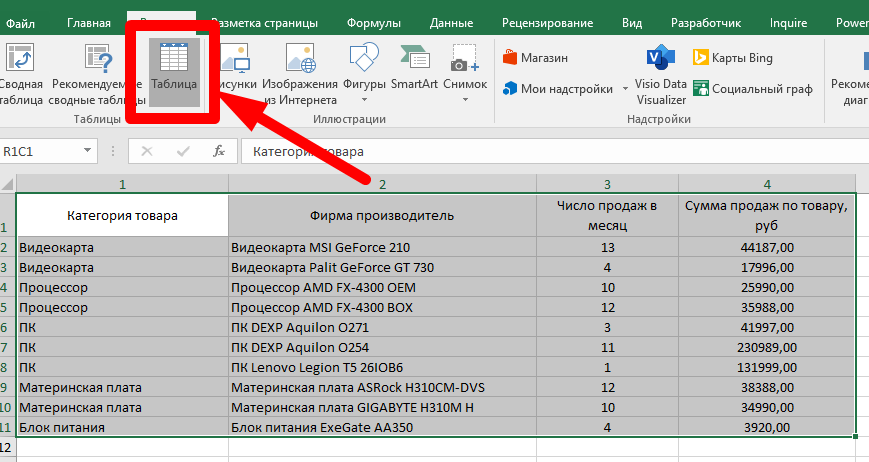Launch Visio Data Visualizer

coord(661,73)
